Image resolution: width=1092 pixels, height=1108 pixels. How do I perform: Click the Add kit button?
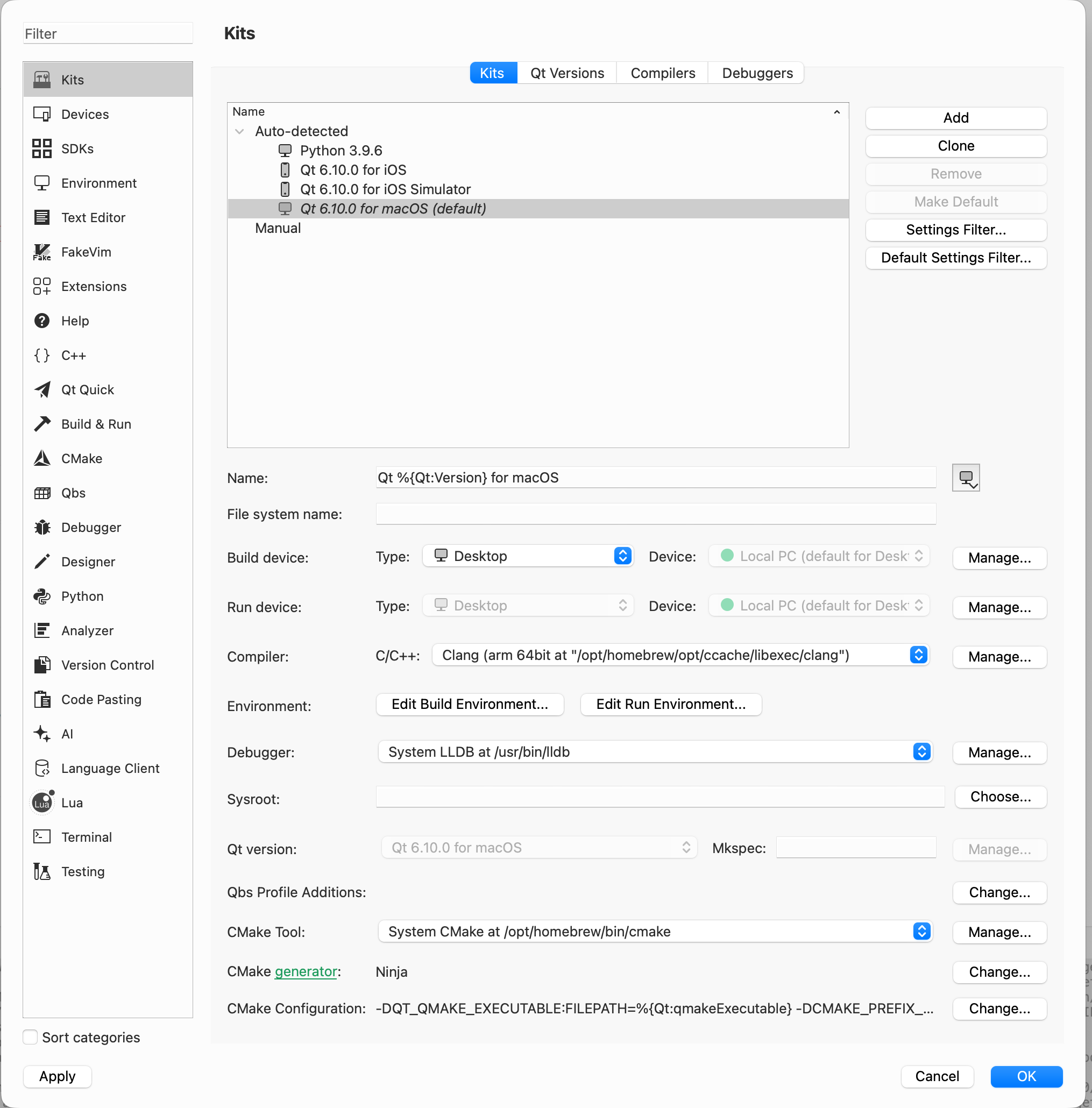(x=955, y=118)
